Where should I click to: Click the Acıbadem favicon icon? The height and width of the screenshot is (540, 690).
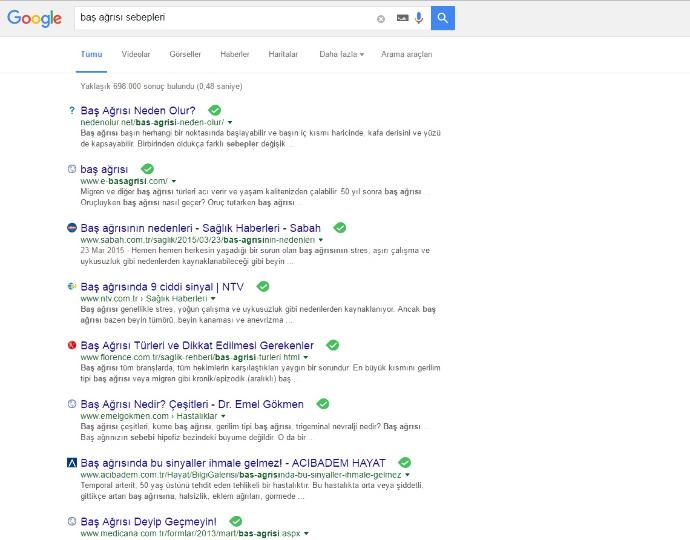(72, 463)
